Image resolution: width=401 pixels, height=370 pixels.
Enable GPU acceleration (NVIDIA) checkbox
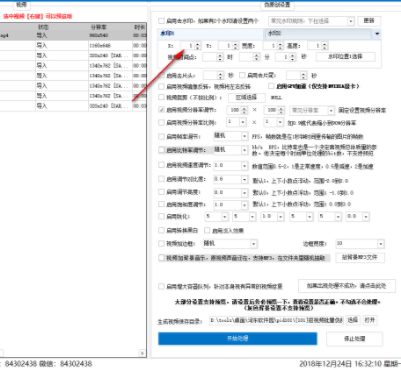pyautogui.click(x=271, y=86)
